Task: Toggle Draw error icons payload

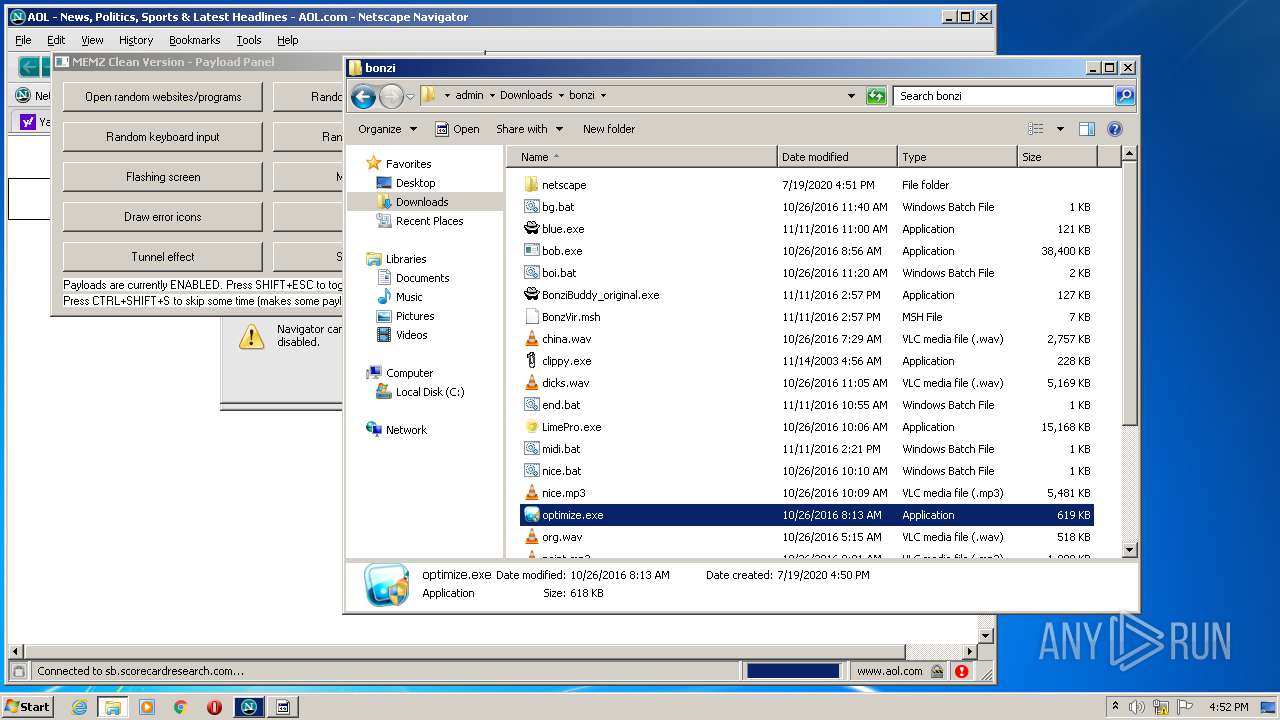Action: pyautogui.click(x=163, y=217)
